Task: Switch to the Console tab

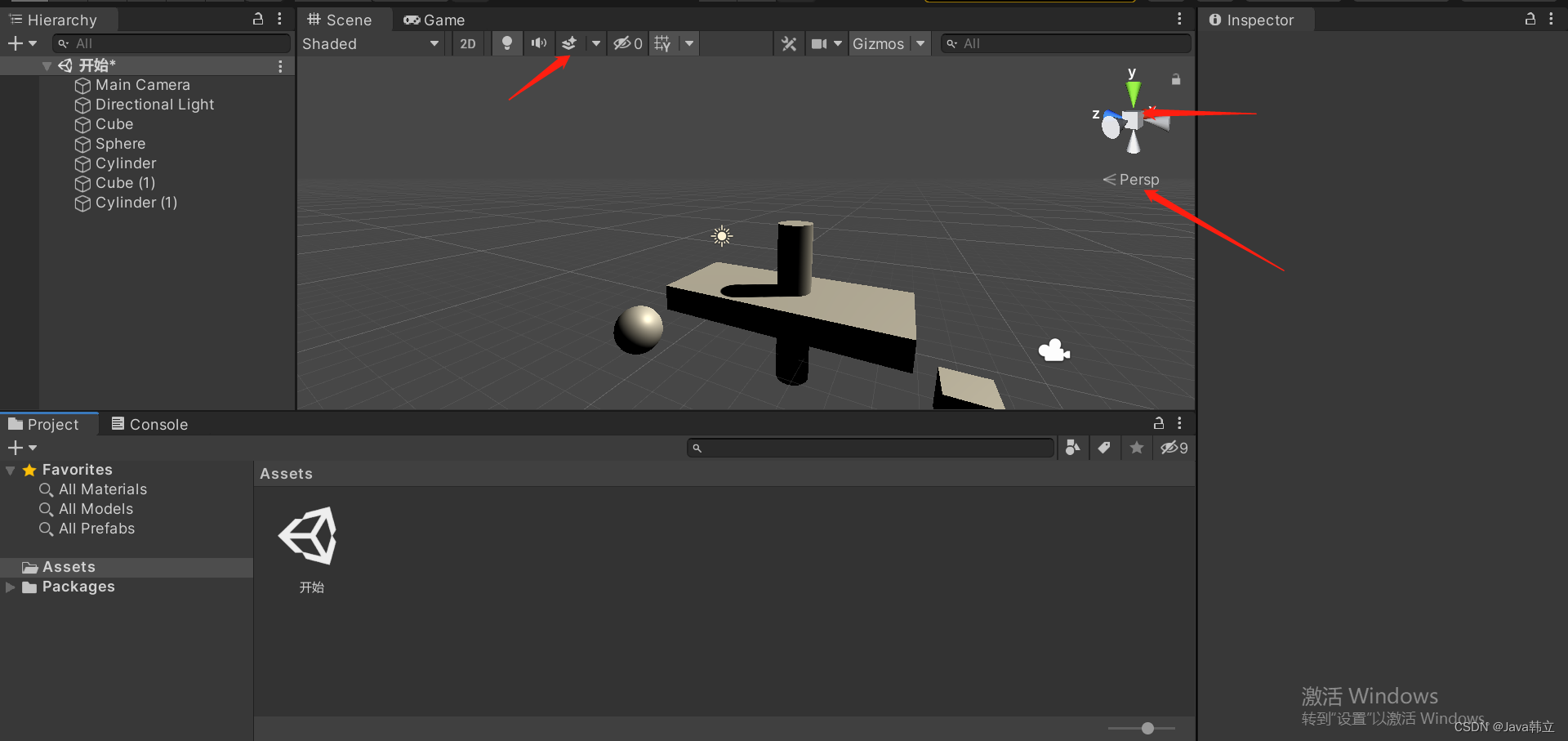Action: click(149, 423)
